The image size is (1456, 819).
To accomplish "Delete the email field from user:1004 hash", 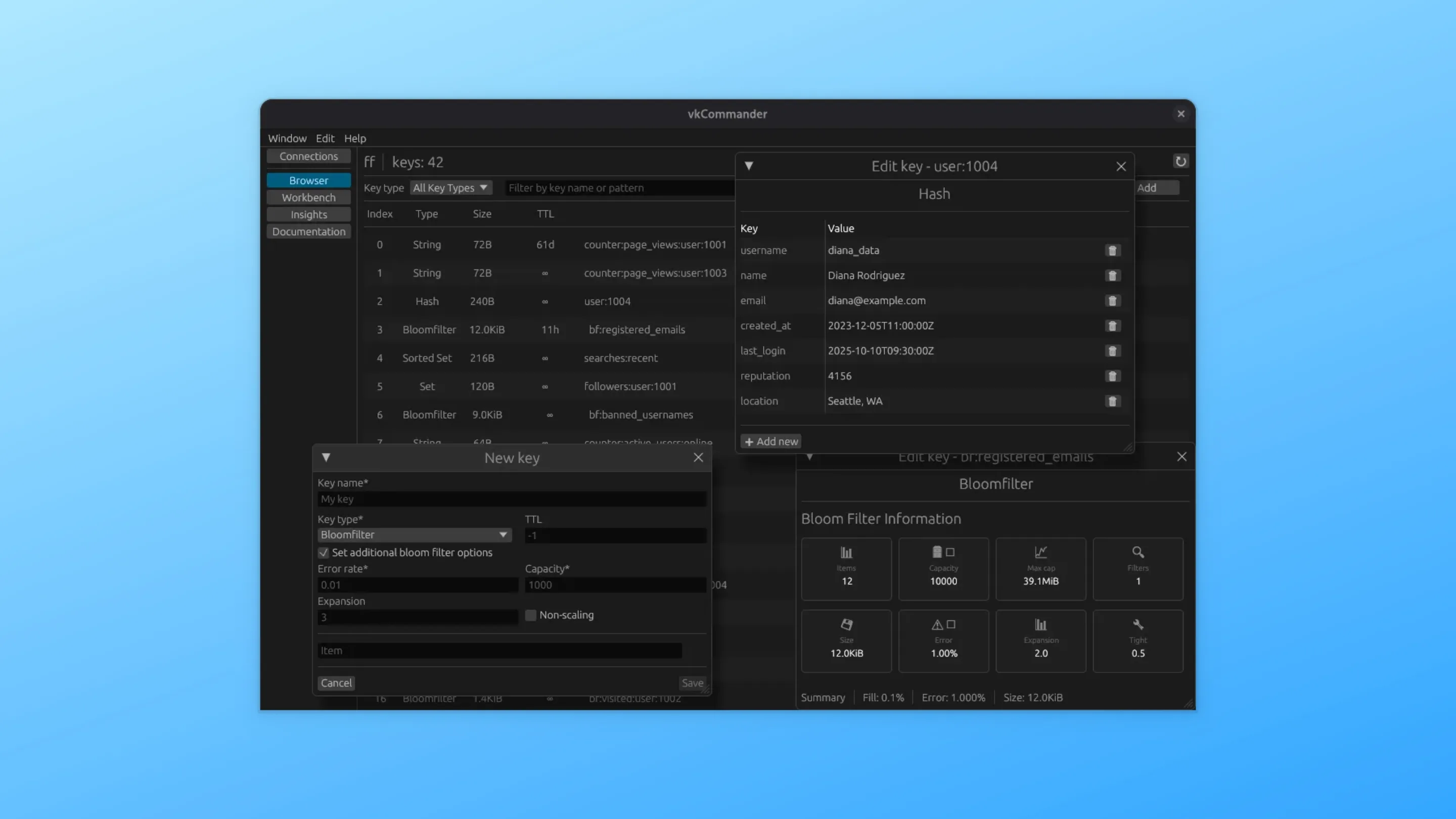I will [x=1112, y=301].
